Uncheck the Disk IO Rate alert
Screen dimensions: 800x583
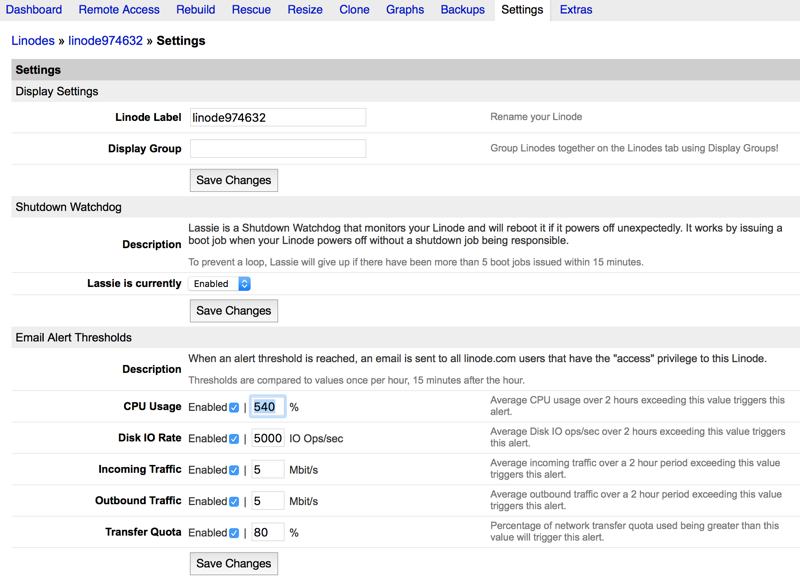pyautogui.click(x=234, y=439)
